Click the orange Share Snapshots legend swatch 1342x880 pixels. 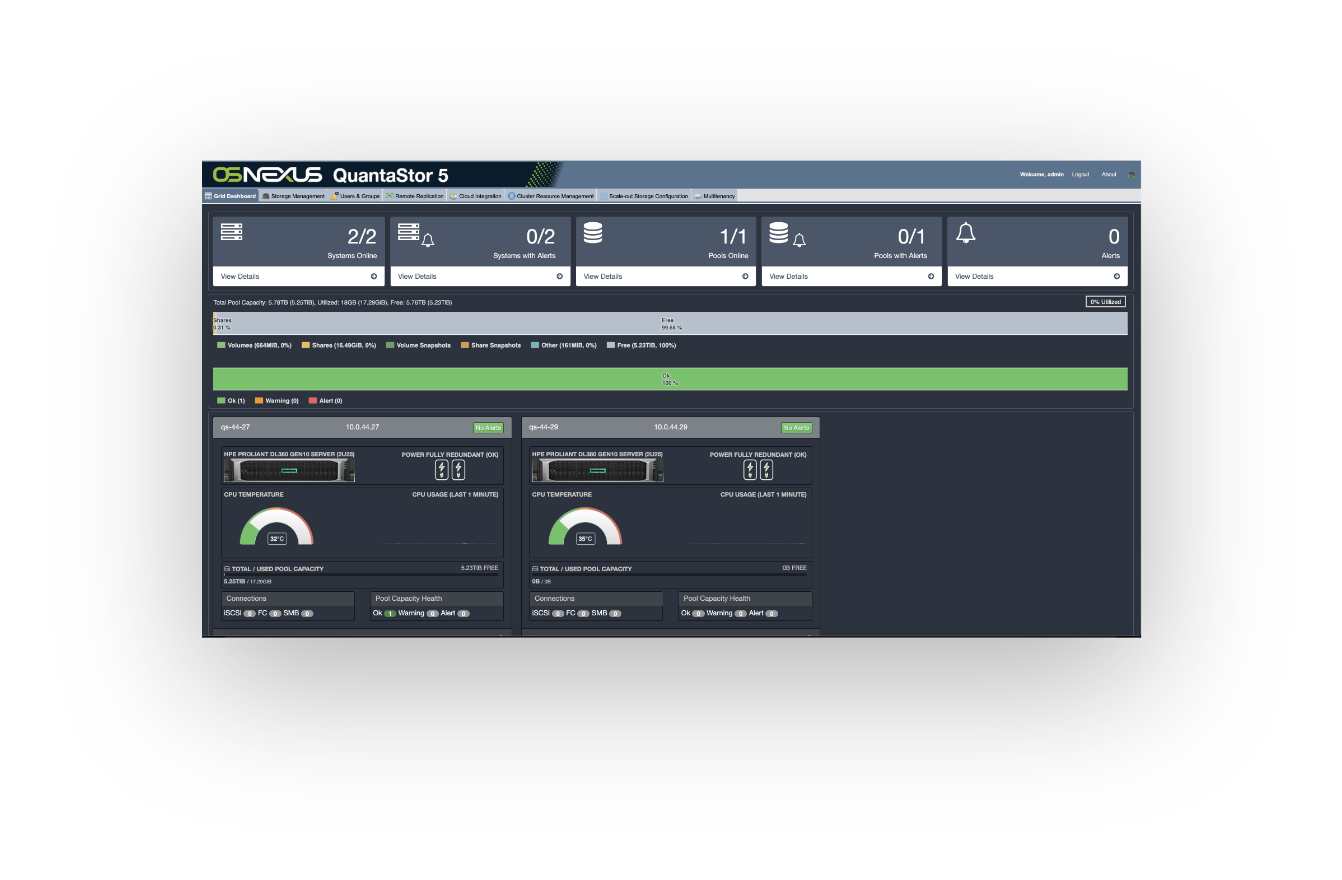pos(465,345)
